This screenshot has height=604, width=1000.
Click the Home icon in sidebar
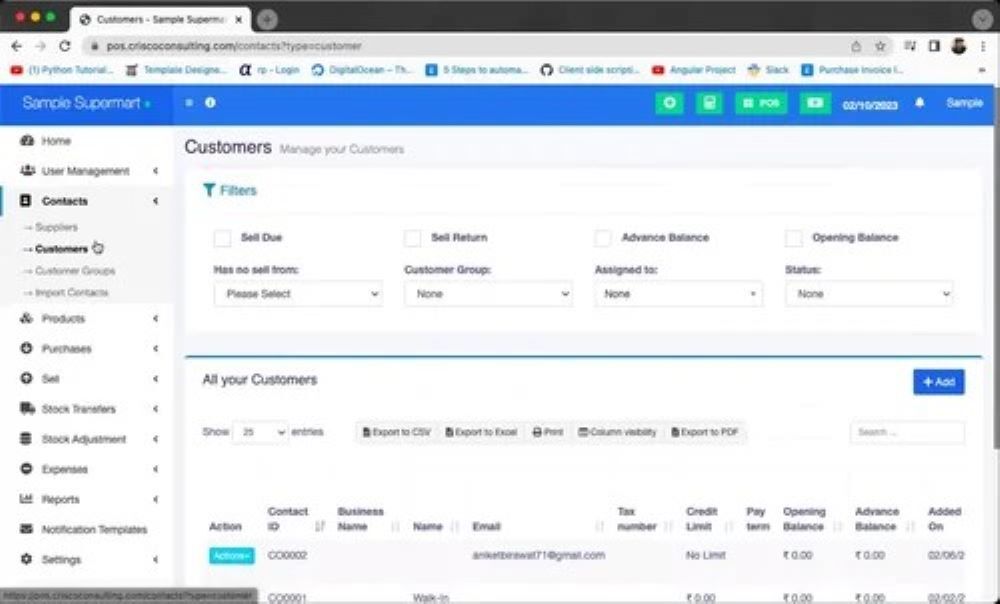[27, 141]
